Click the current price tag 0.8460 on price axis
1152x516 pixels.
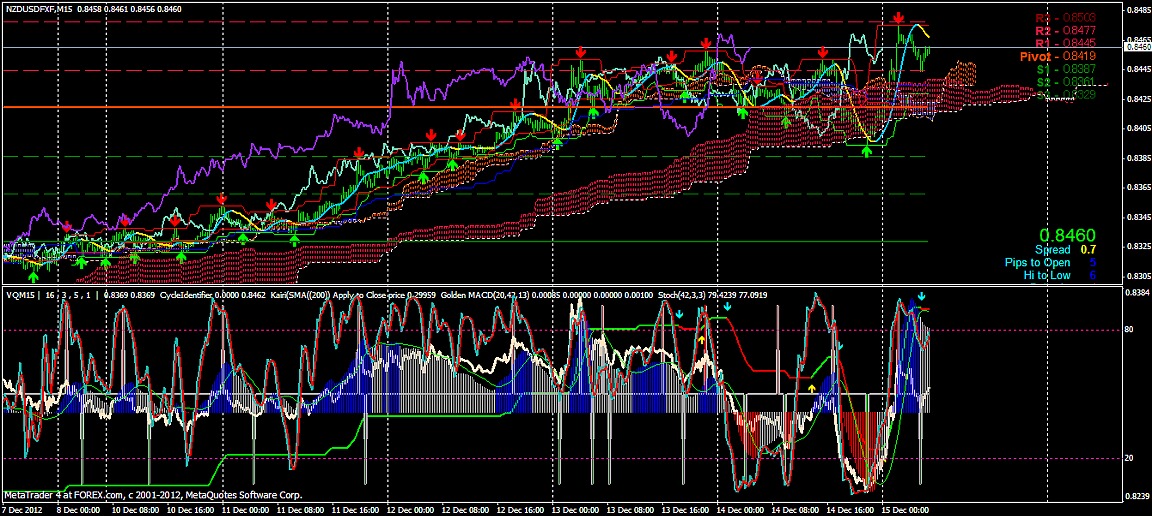point(1136,47)
